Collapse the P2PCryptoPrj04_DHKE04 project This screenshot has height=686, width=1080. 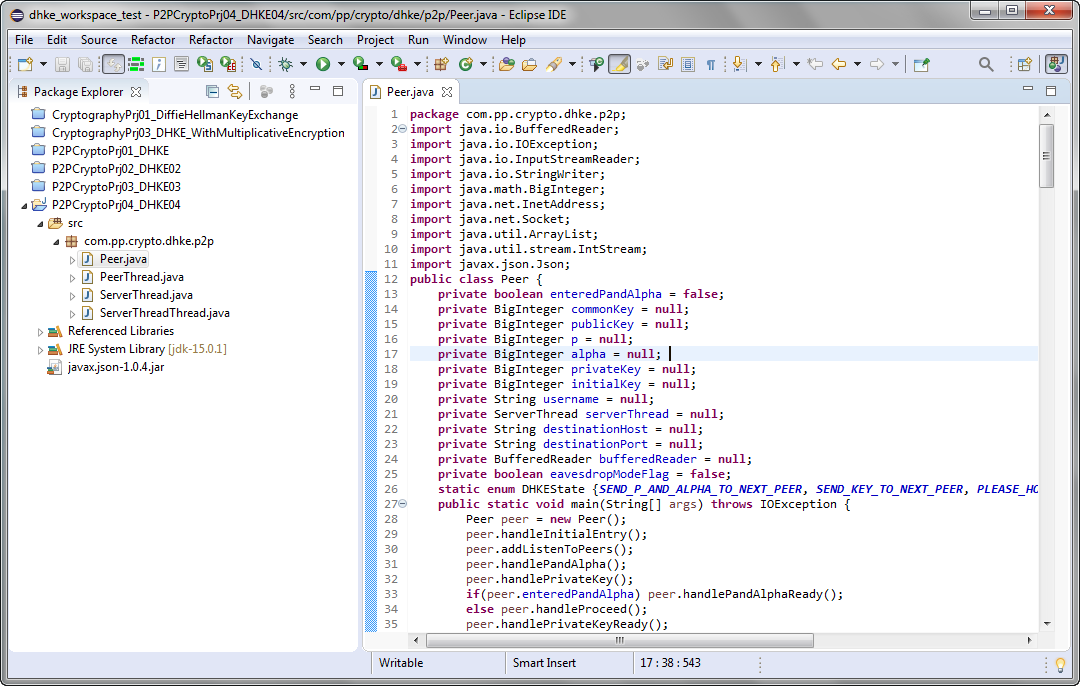(25, 205)
